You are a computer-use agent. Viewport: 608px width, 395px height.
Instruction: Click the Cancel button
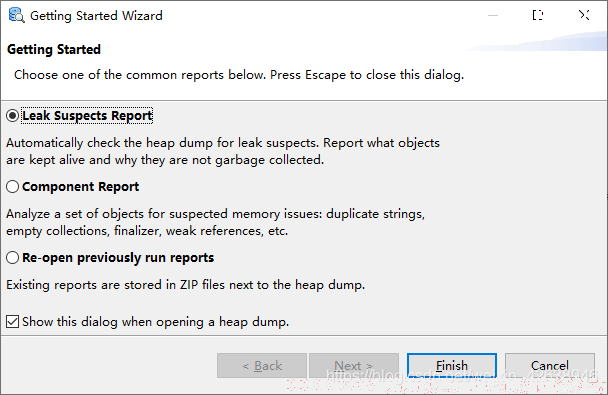550,365
